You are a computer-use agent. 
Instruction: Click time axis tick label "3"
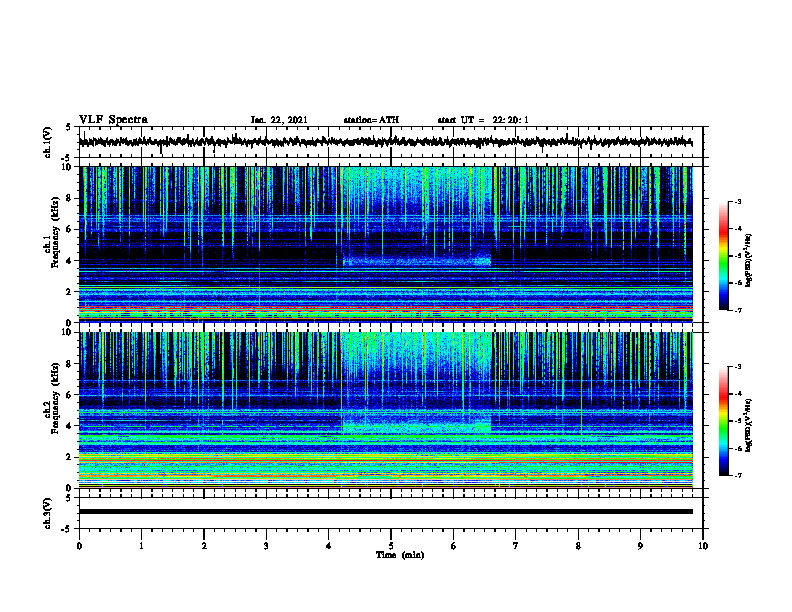pyautogui.click(x=266, y=546)
